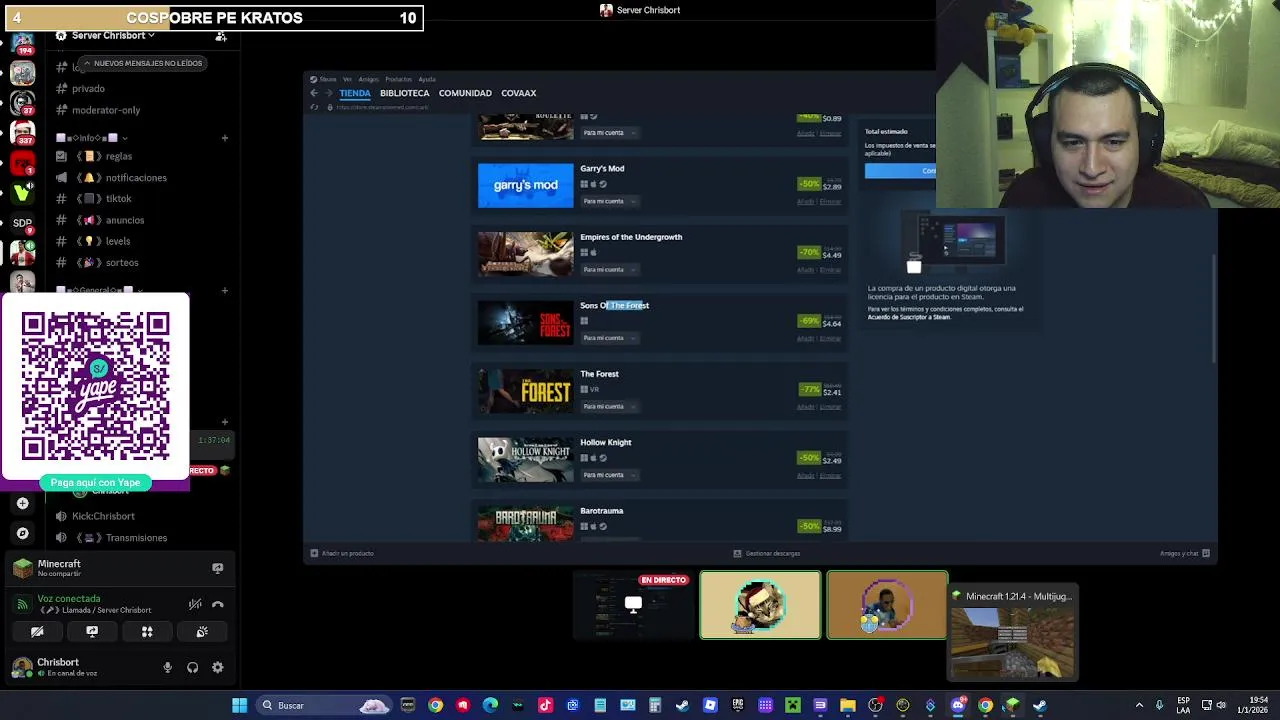Viewport: 1280px width, 720px height.
Task: Open the tiktok channel
Action: (x=118, y=199)
